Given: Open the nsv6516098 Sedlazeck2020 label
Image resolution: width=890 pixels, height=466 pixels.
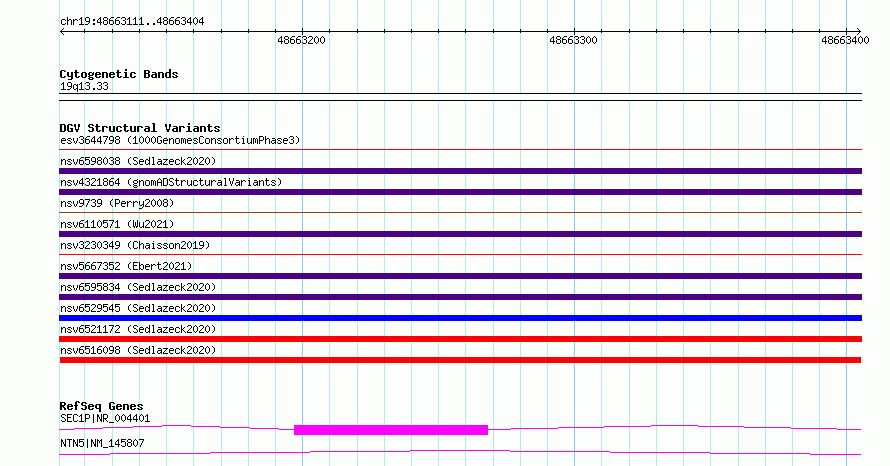Looking at the screenshot, I should pos(138,350).
